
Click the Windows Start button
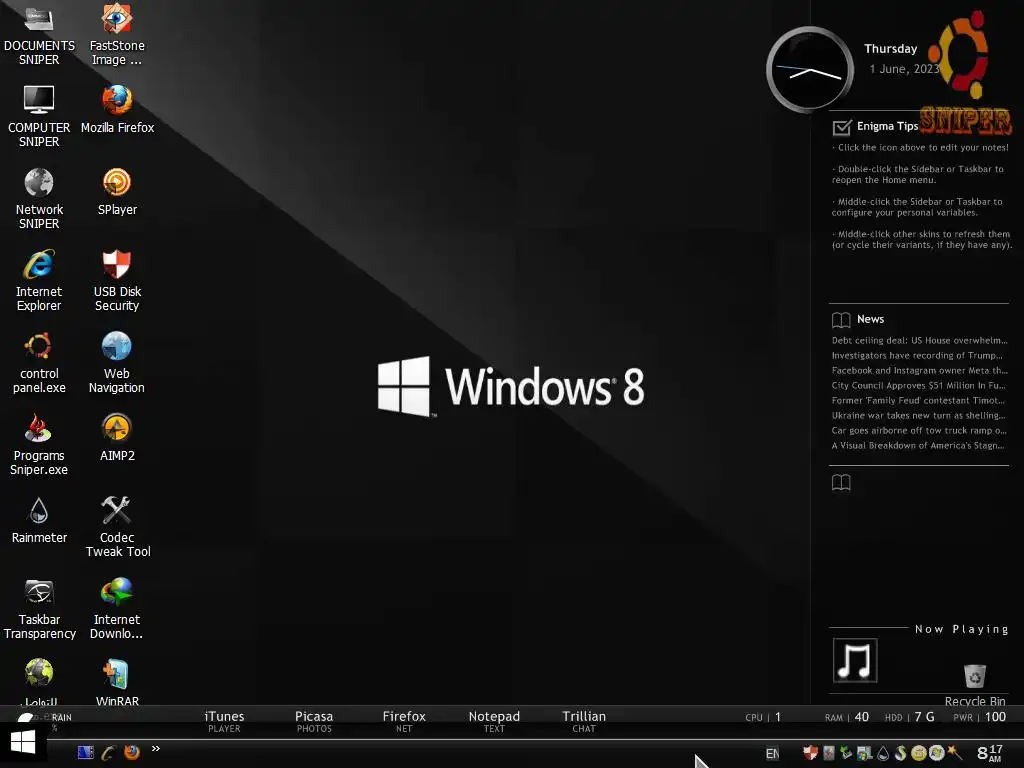click(x=23, y=742)
